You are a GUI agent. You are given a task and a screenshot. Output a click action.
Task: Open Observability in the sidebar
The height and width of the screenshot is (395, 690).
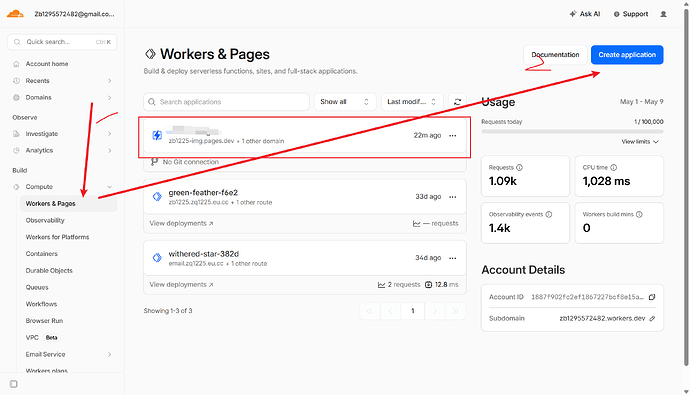click(x=45, y=220)
